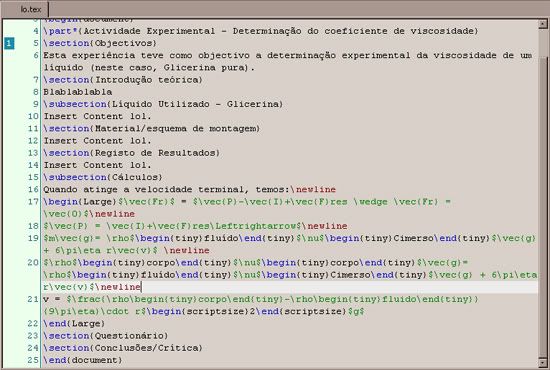Click Insert Content lol. on line 14
The width and height of the screenshot is (550, 370).
click(97, 165)
